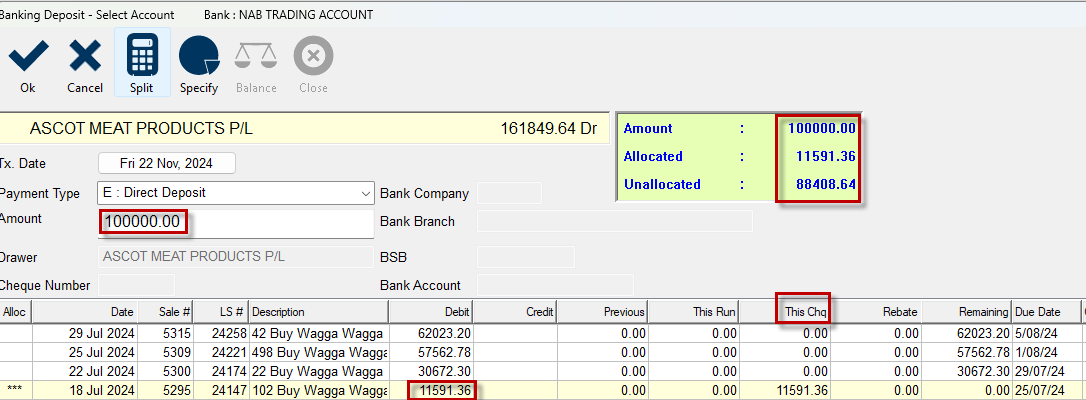Click description 22 Buy Wagga Wagga
The height and width of the screenshot is (400, 1086).
click(x=317, y=372)
